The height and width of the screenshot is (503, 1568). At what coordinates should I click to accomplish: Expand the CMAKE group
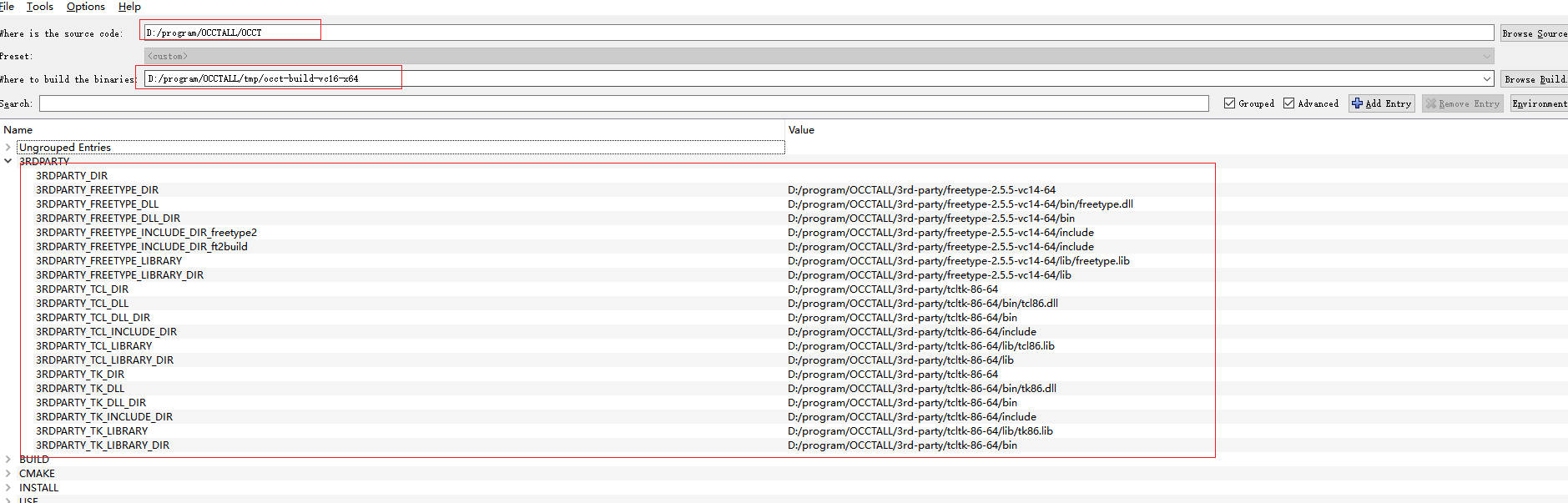(8, 474)
